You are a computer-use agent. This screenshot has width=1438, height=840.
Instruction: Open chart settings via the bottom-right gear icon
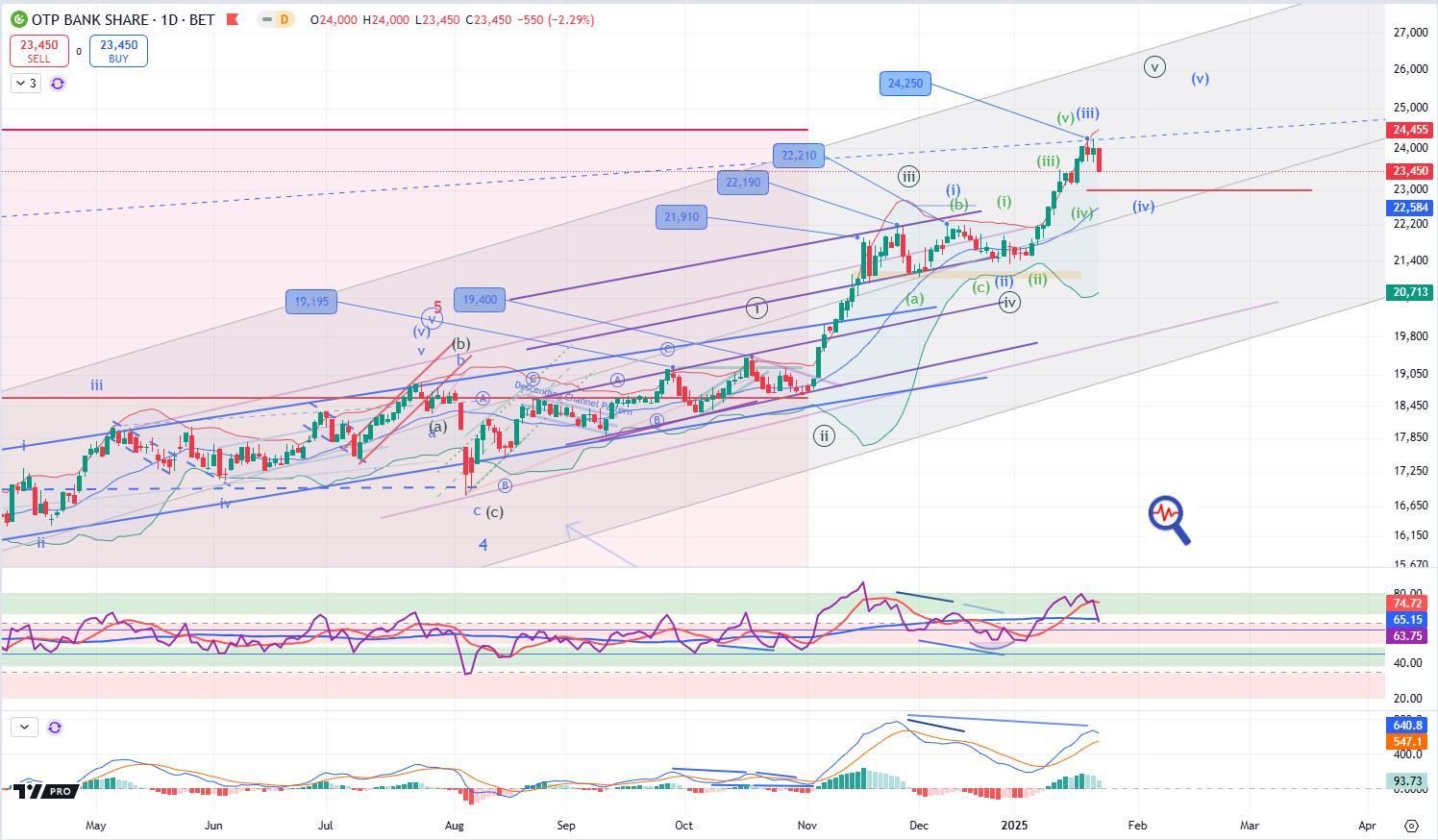tap(1411, 826)
